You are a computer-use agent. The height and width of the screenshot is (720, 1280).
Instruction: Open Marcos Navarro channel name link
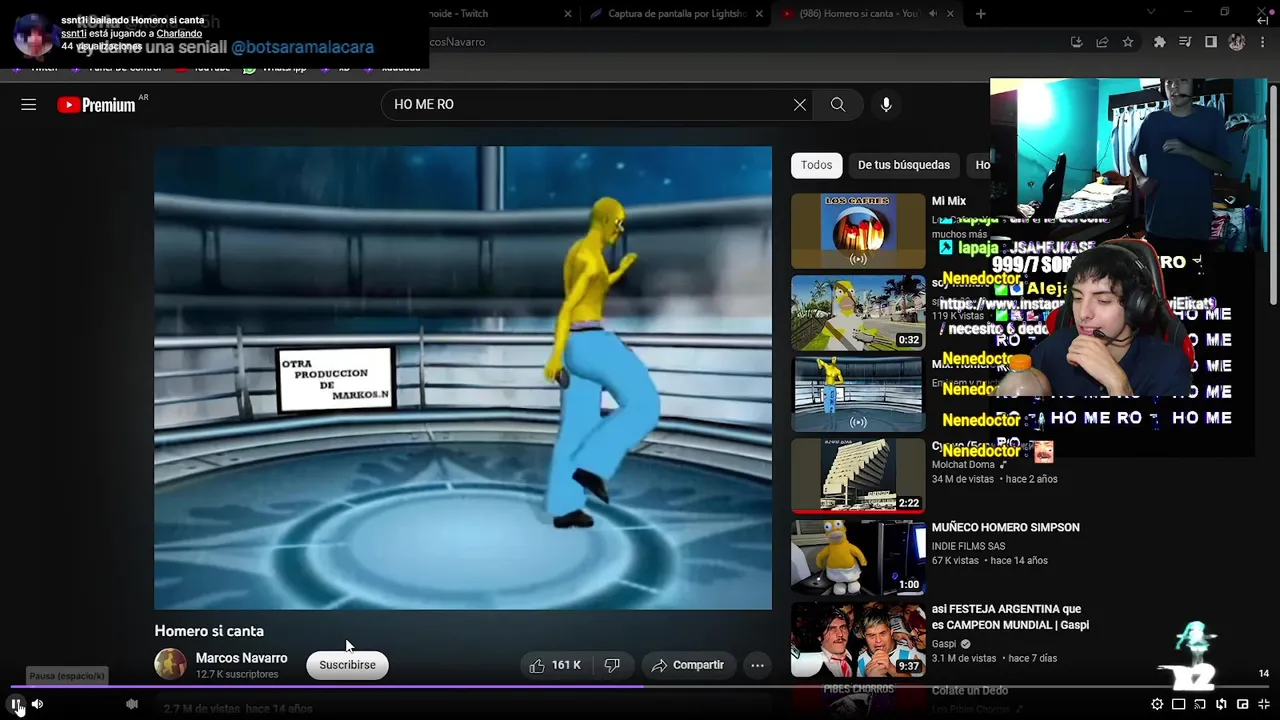coord(241,658)
